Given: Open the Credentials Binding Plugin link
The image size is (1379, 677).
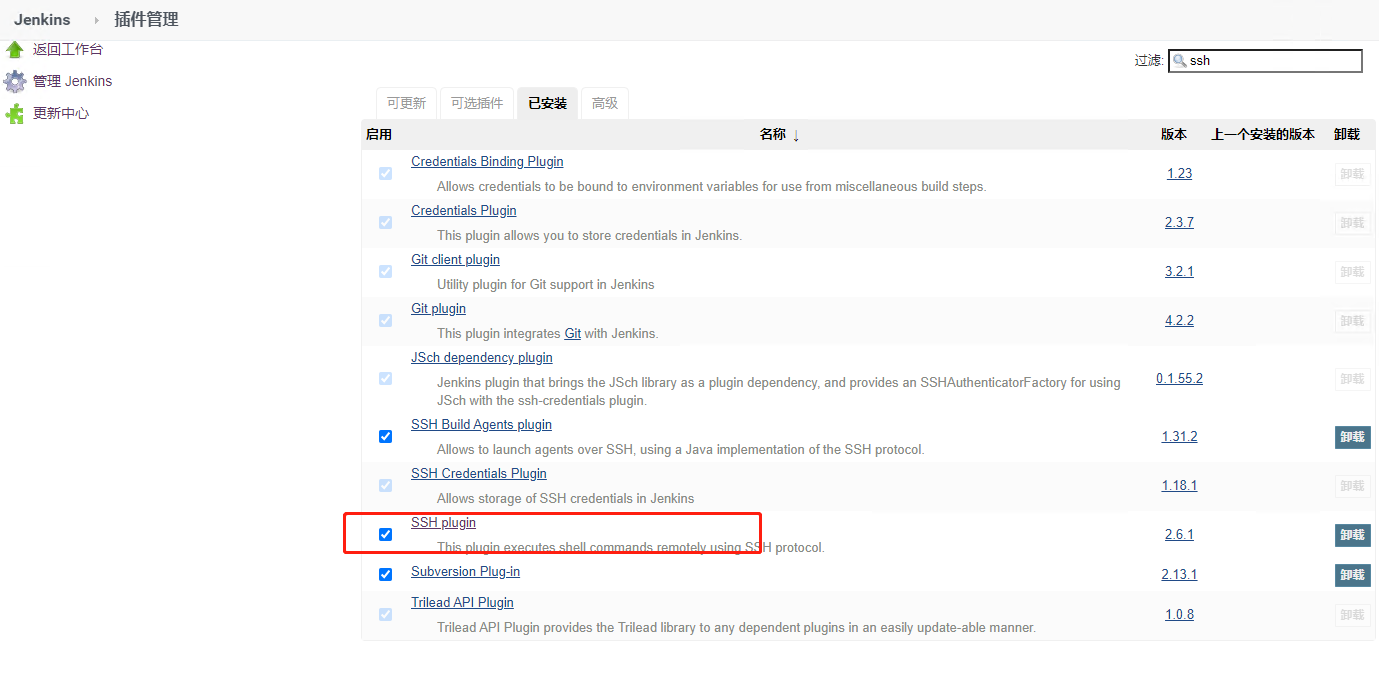Looking at the screenshot, I should click(487, 161).
